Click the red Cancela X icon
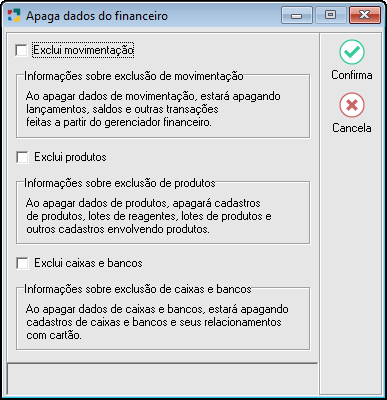387x400 pixels. tap(352, 105)
